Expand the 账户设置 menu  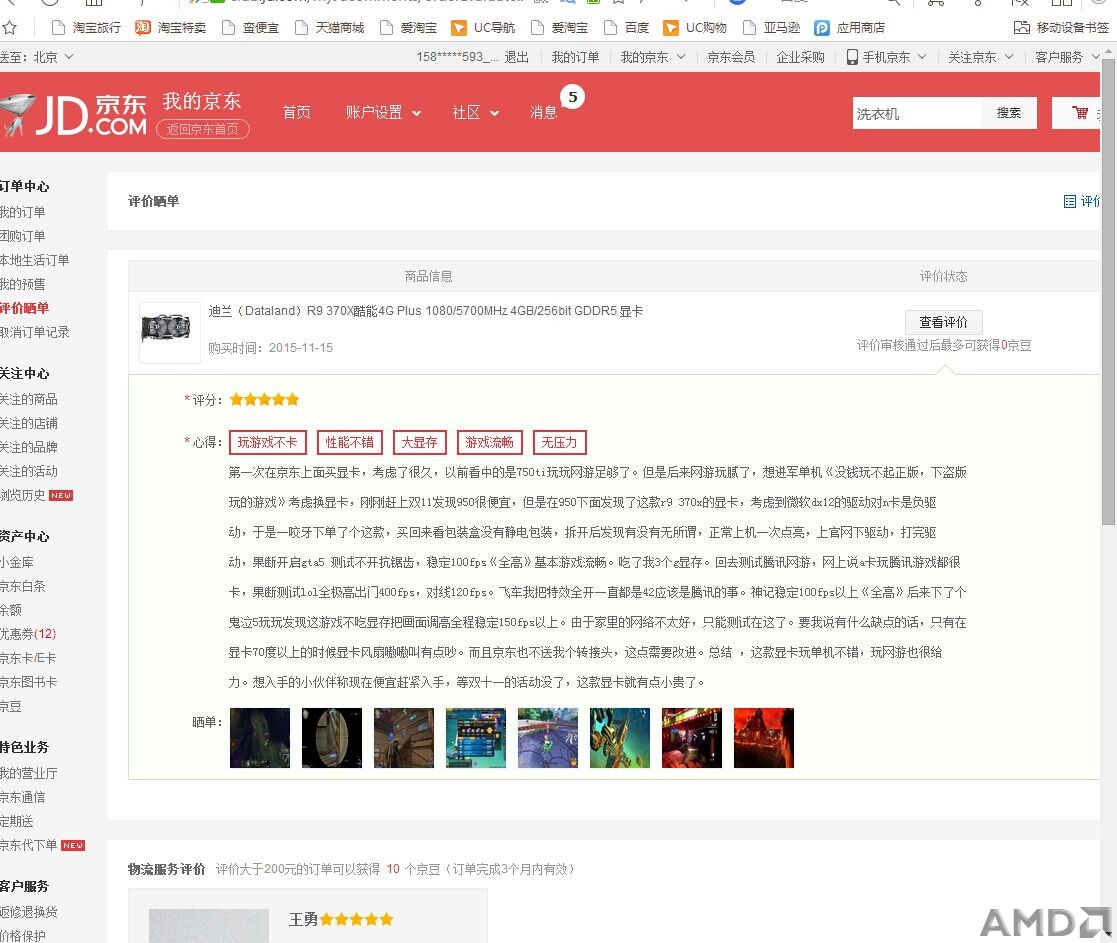[383, 113]
